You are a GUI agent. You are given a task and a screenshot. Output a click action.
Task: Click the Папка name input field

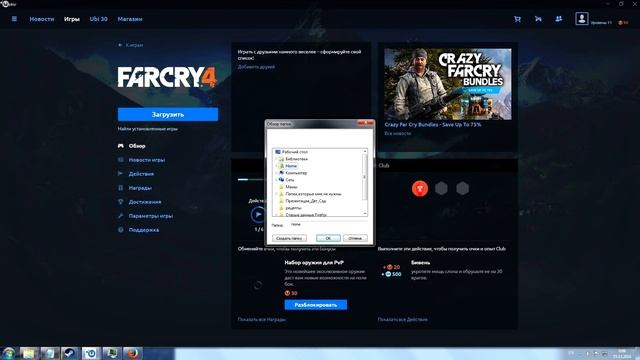point(329,224)
